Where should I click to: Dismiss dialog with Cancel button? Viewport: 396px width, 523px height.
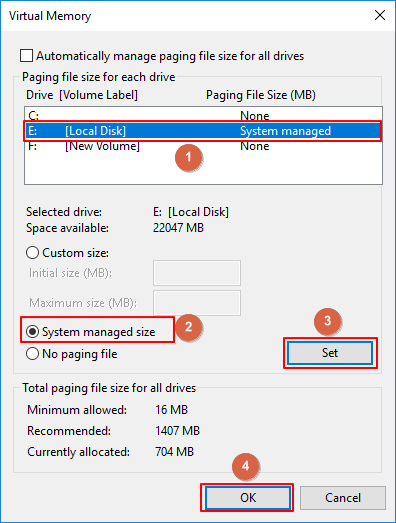[x=343, y=498]
